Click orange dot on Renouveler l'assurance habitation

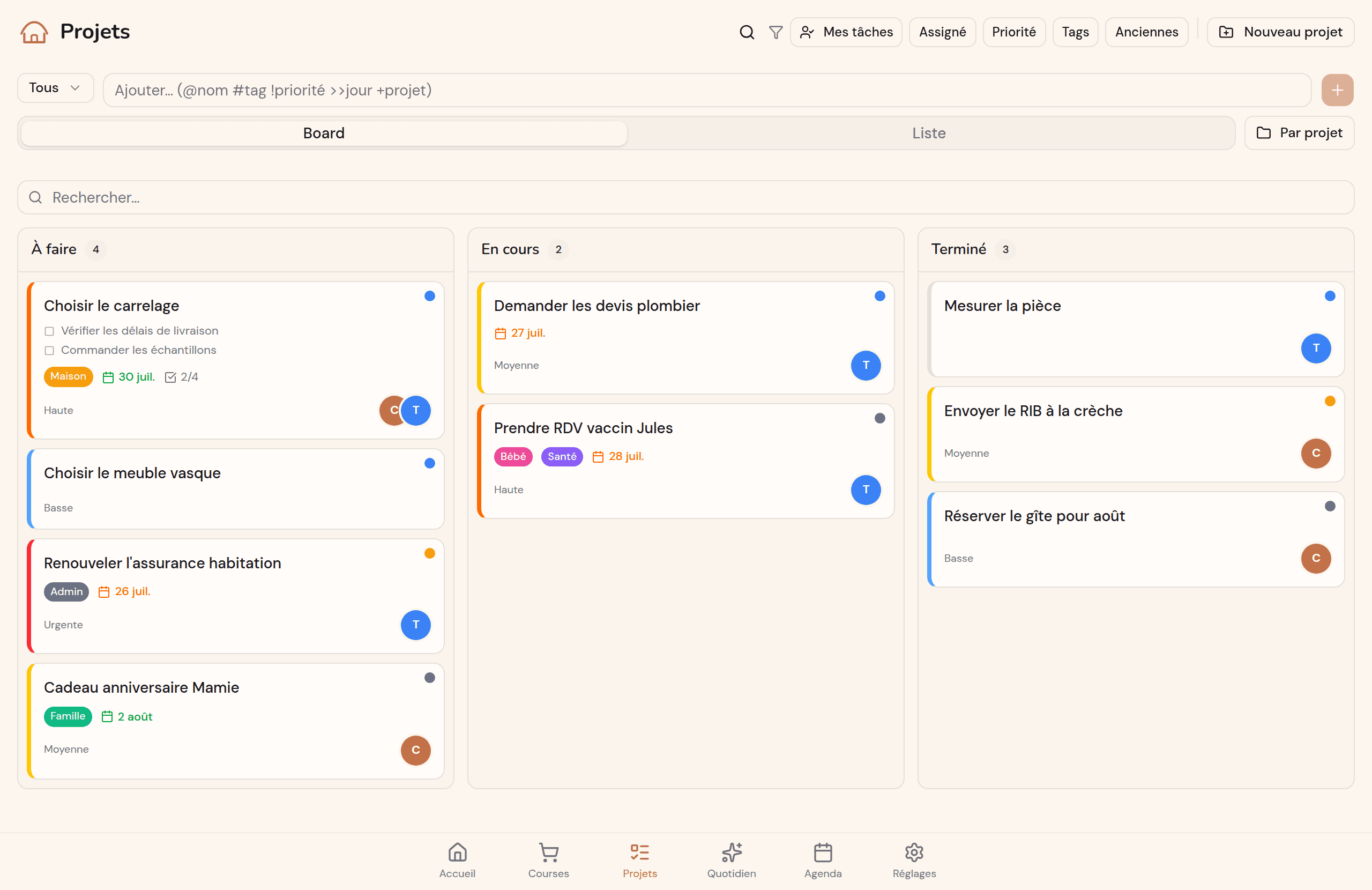(x=429, y=554)
